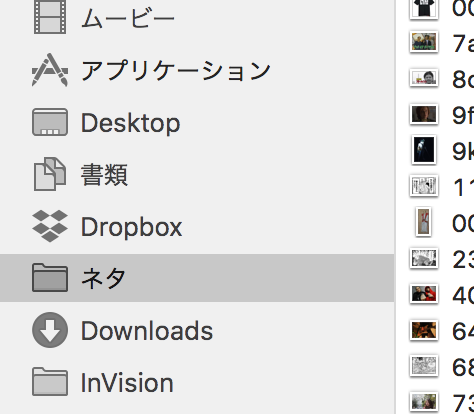Select monochrome thumbnail beside name starting 23

click(424, 258)
